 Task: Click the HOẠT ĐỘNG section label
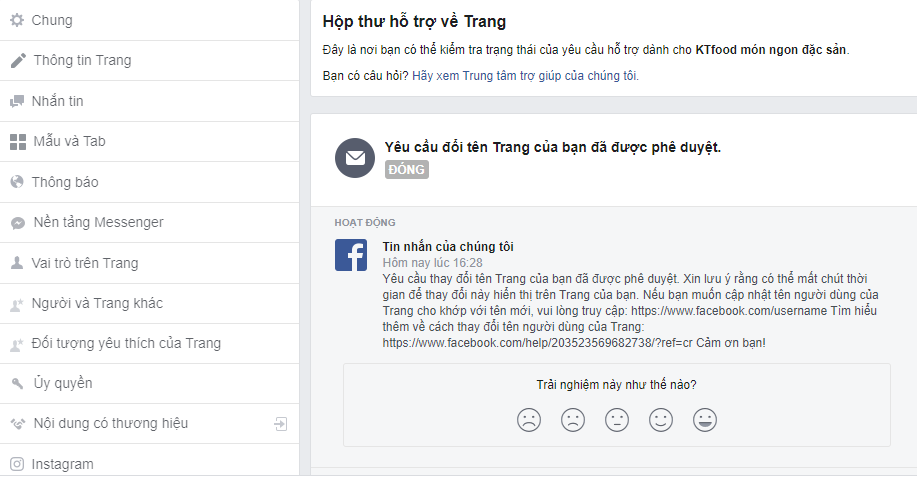click(365, 223)
